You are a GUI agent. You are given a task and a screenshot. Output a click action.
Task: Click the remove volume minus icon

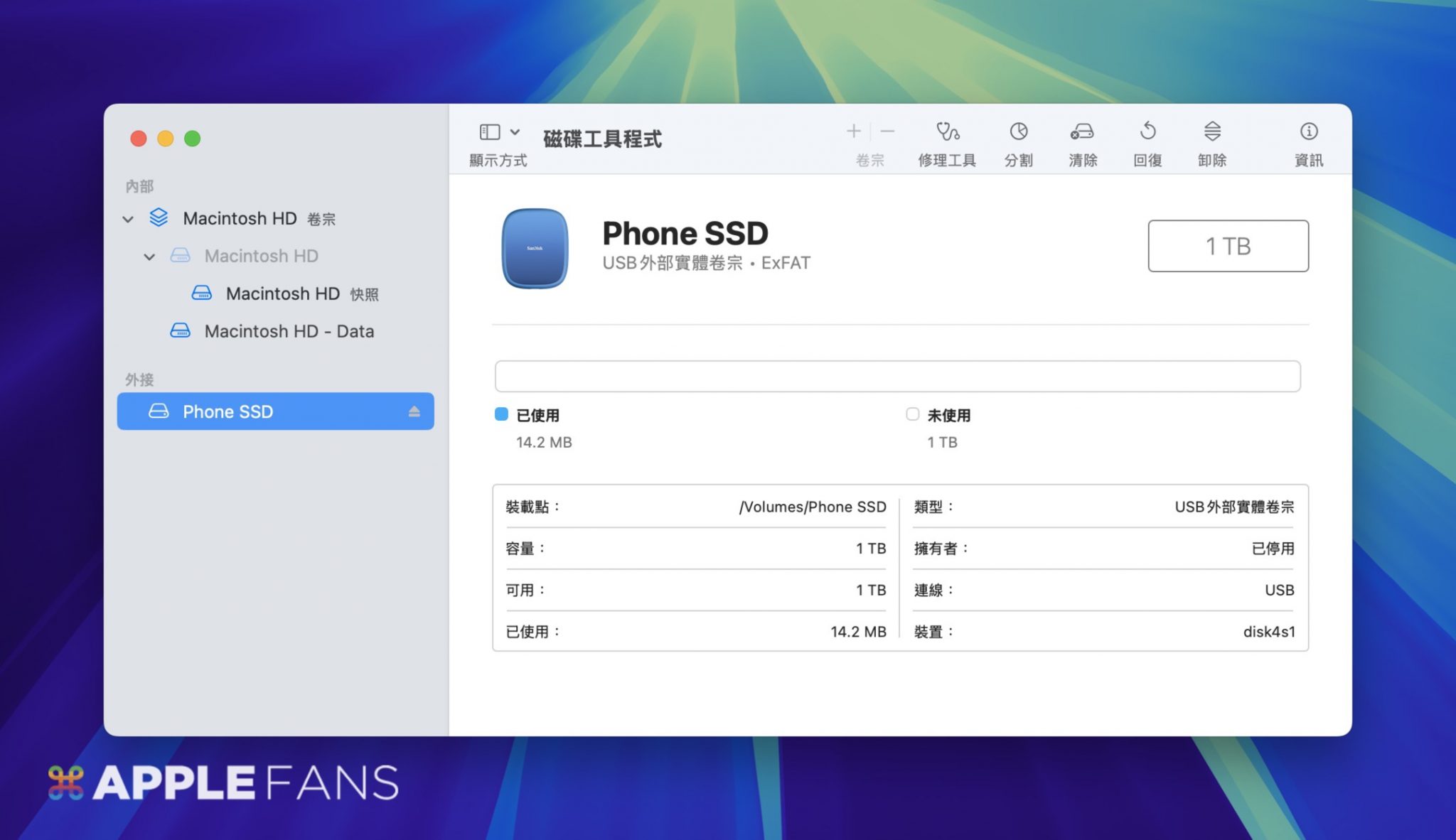click(887, 131)
